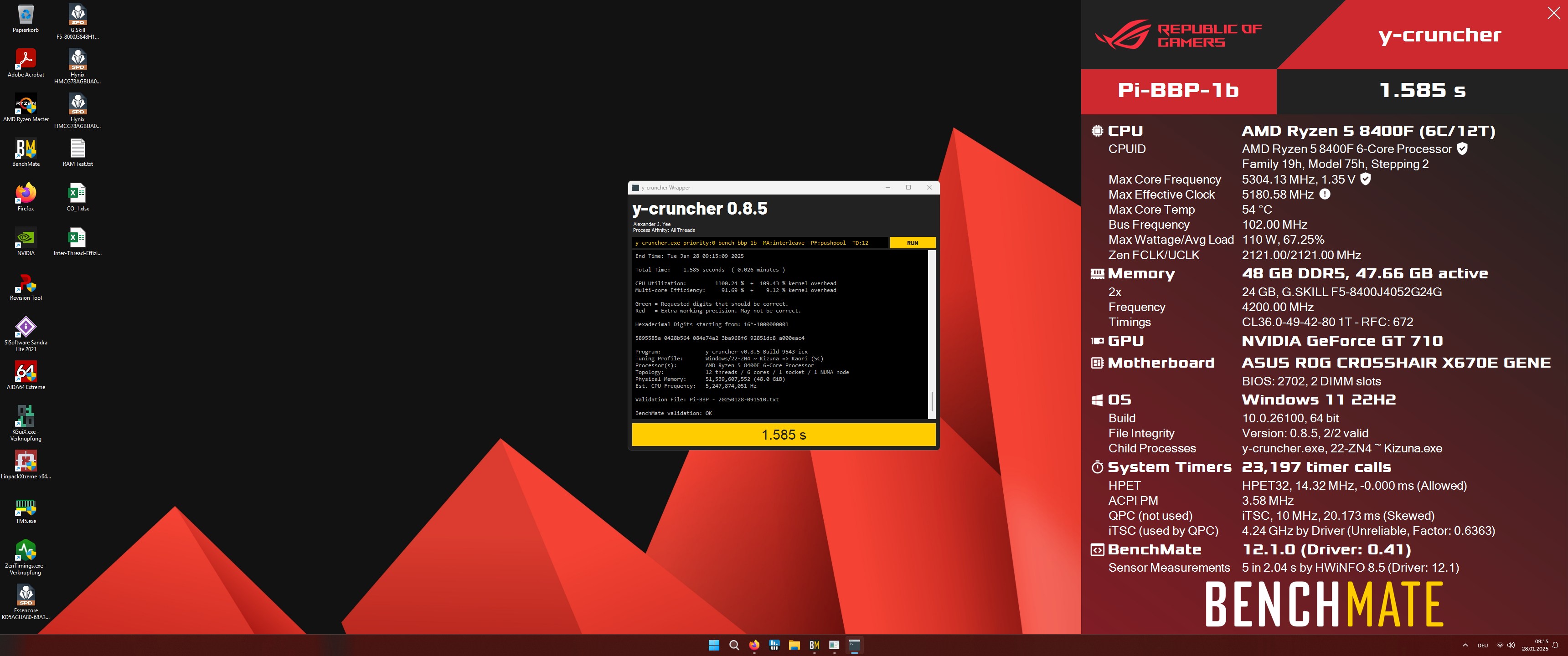Click Validation File line in y-cruncher output
Viewport: 1568px width, 656px height.
707,400
